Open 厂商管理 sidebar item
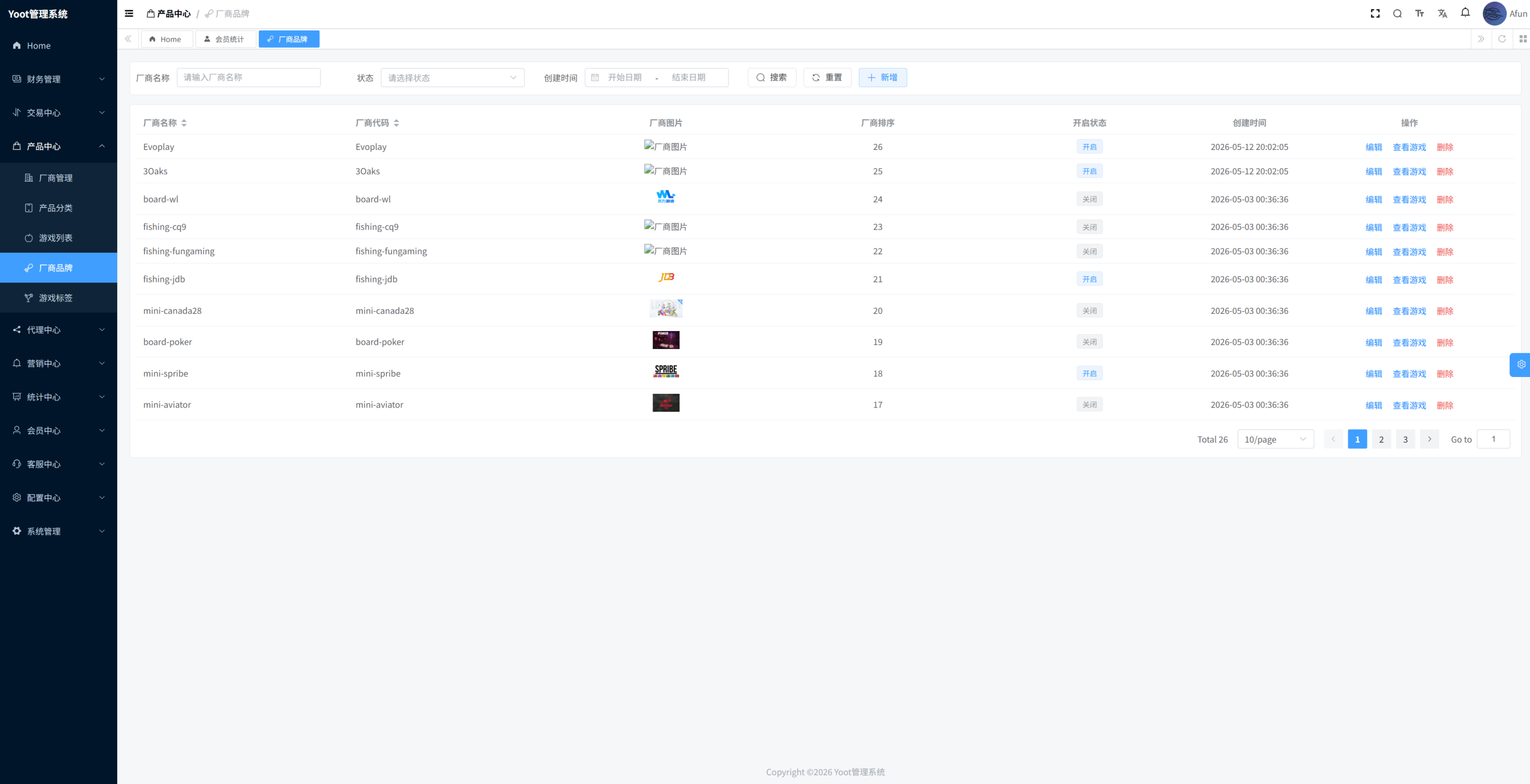The image size is (1530, 784). [59, 178]
